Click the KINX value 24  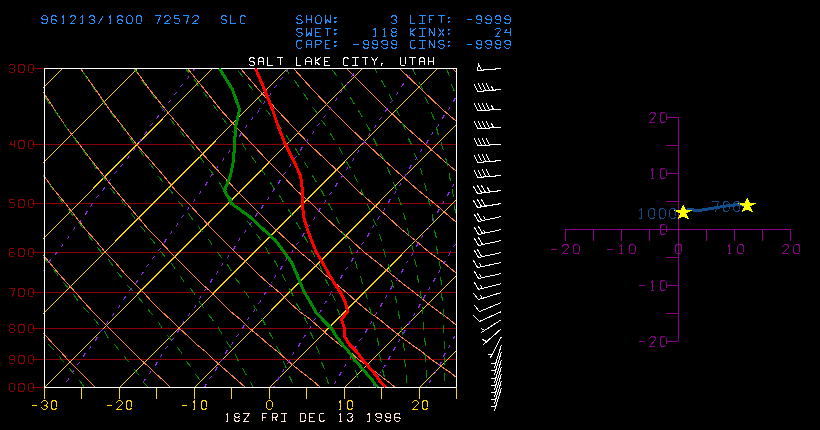pos(503,32)
